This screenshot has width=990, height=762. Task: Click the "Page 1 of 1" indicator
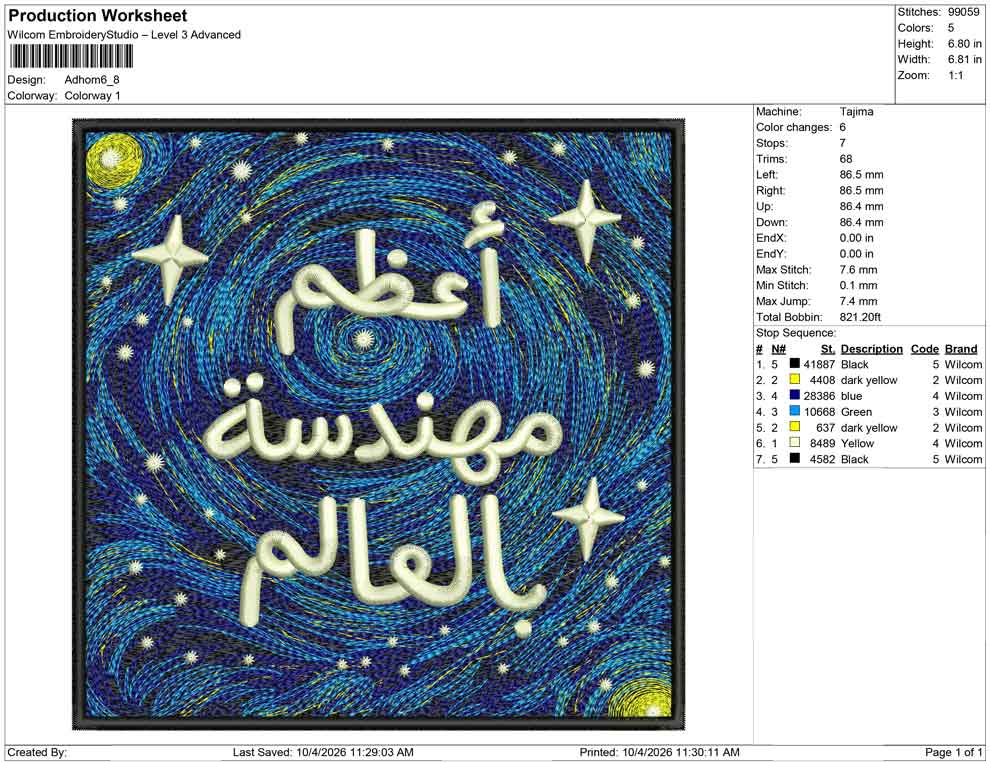pos(954,752)
